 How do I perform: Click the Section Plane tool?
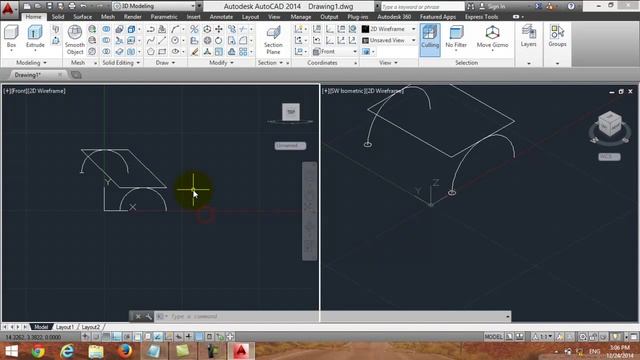pyautogui.click(x=273, y=40)
